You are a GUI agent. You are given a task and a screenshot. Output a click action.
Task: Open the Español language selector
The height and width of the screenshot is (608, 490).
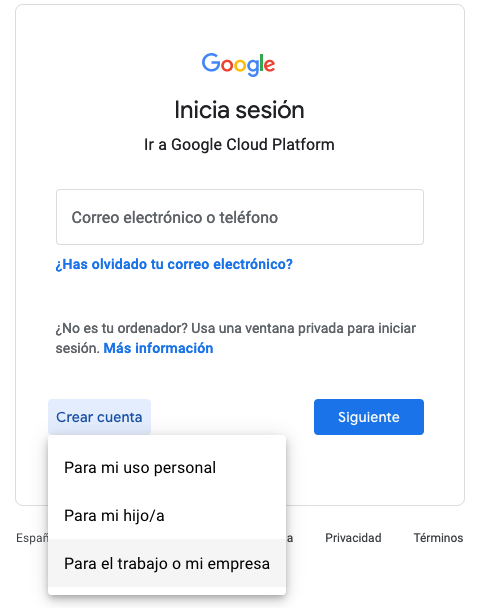pos(32,538)
